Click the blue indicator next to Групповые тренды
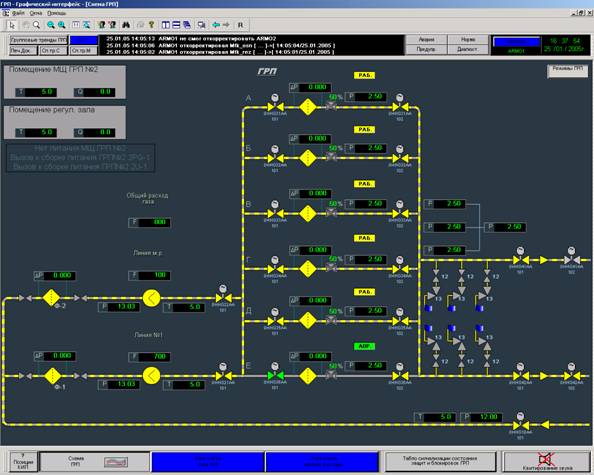The width and height of the screenshot is (594, 475). (x=84, y=40)
